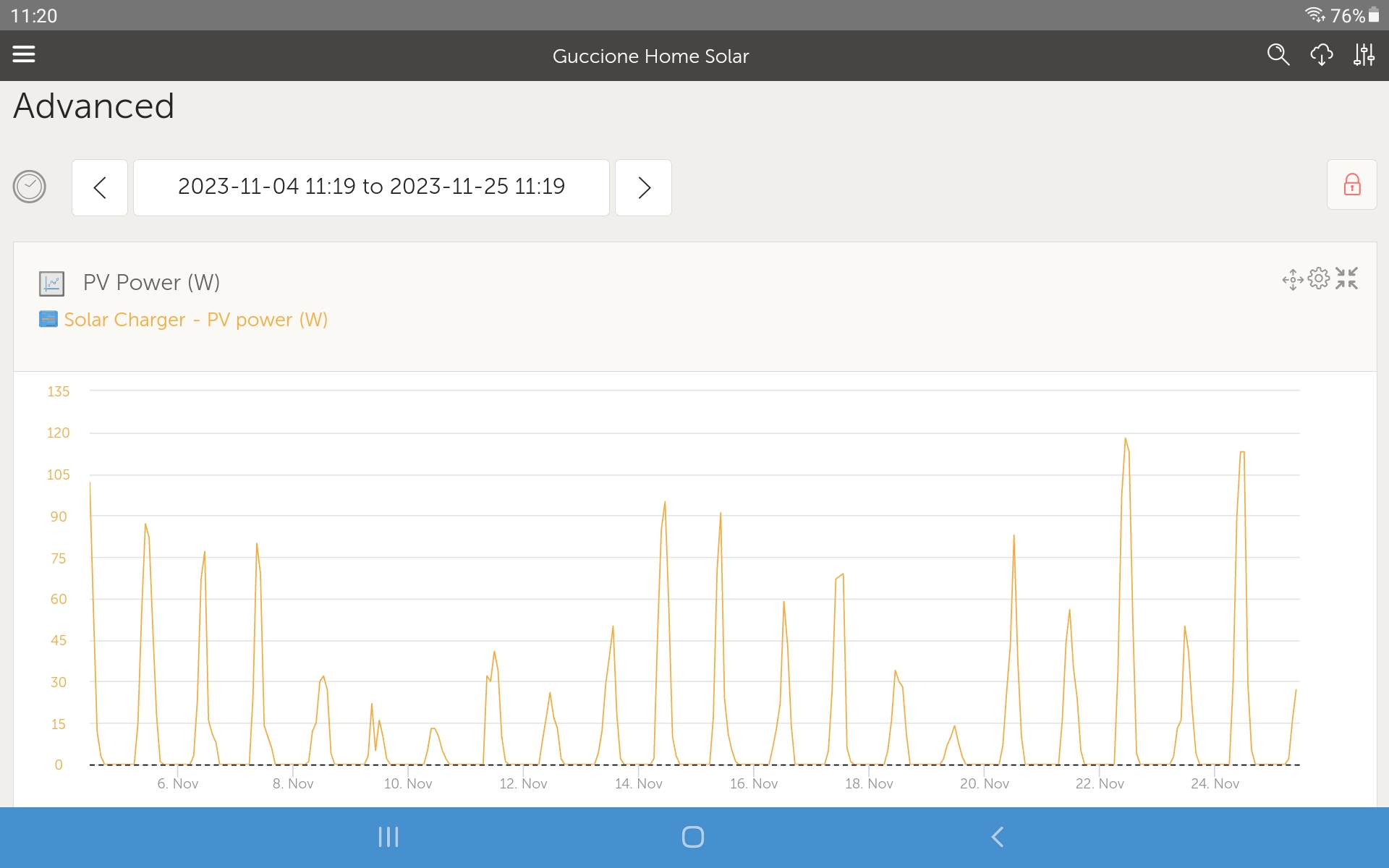Click the clock time-range icon
This screenshot has height=868, width=1389.
tap(30, 187)
